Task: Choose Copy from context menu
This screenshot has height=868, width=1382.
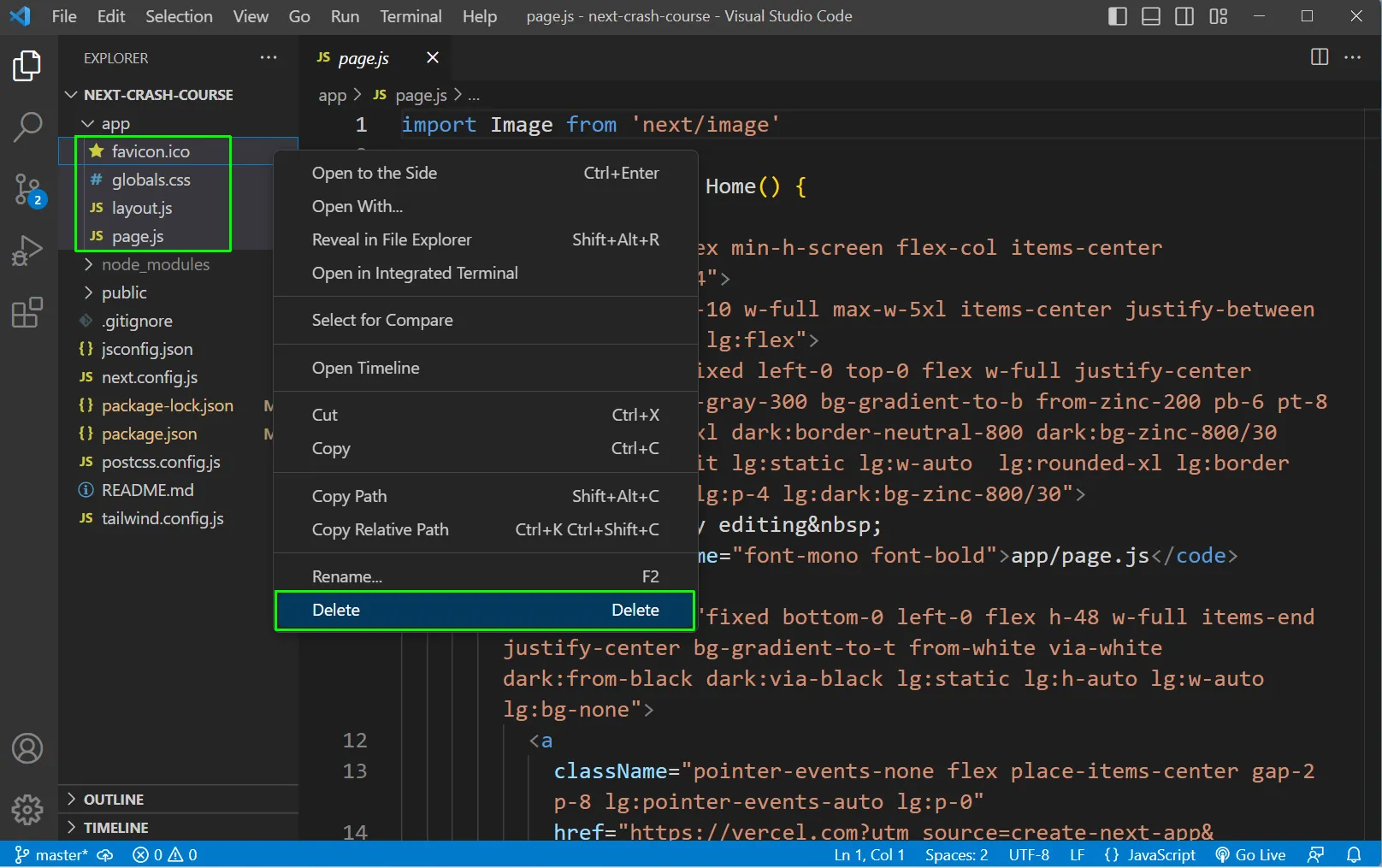Action: click(486, 448)
